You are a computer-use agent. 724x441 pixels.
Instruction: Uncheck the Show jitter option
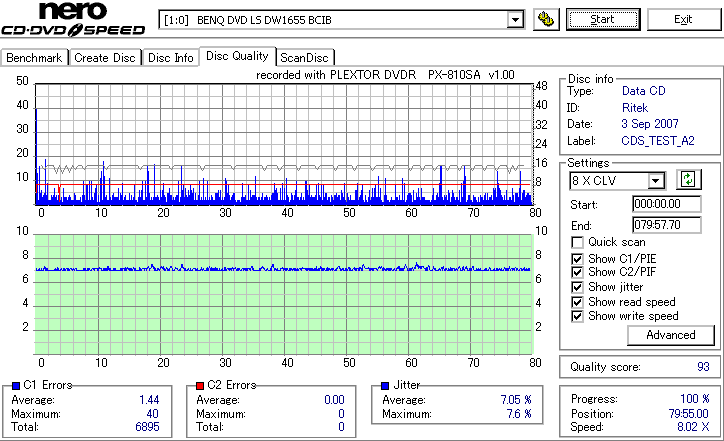(x=577, y=287)
